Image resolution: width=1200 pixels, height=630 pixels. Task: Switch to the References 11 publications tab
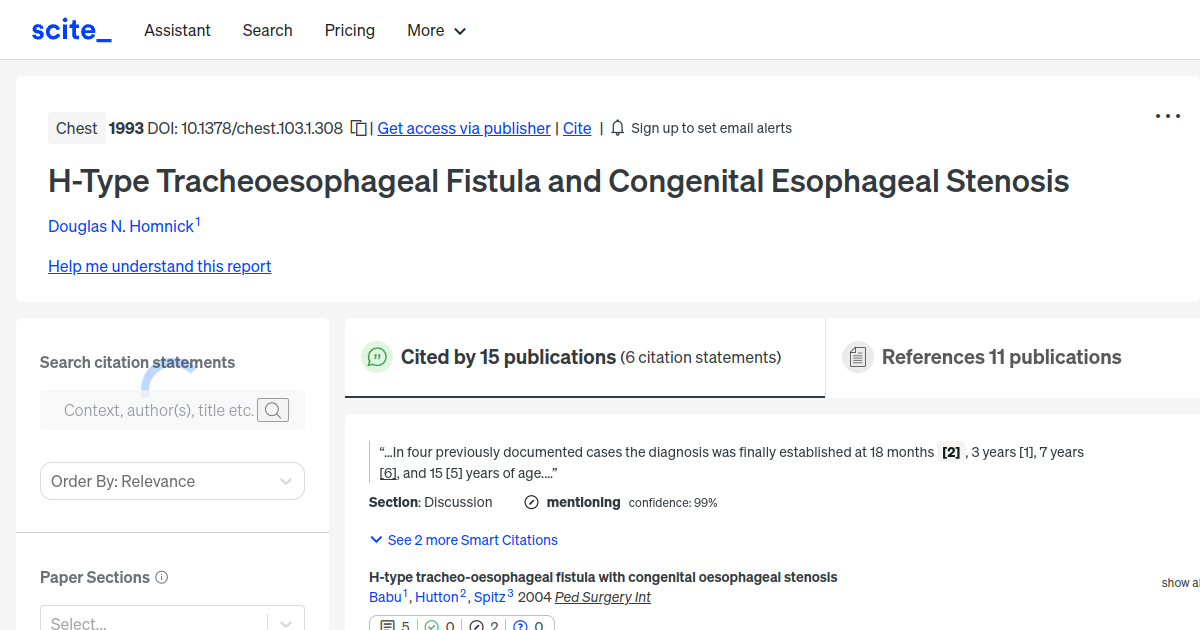point(1000,357)
